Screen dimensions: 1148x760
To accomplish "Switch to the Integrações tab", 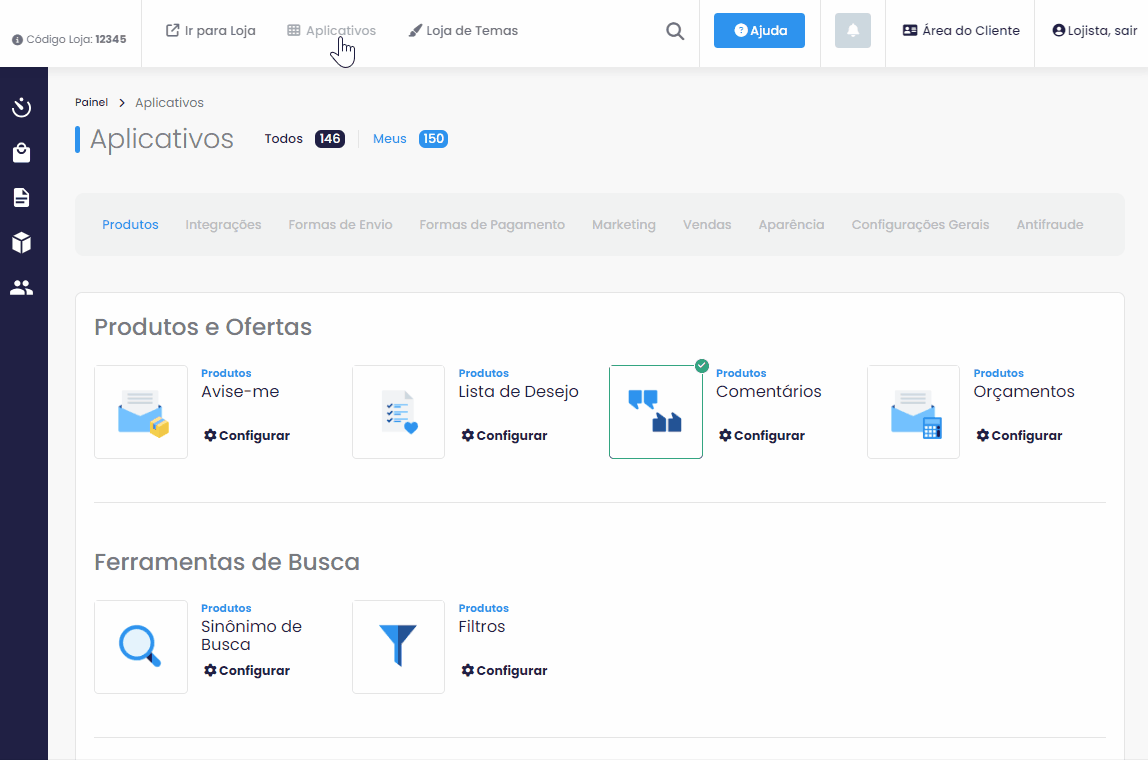I will (223, 225).
